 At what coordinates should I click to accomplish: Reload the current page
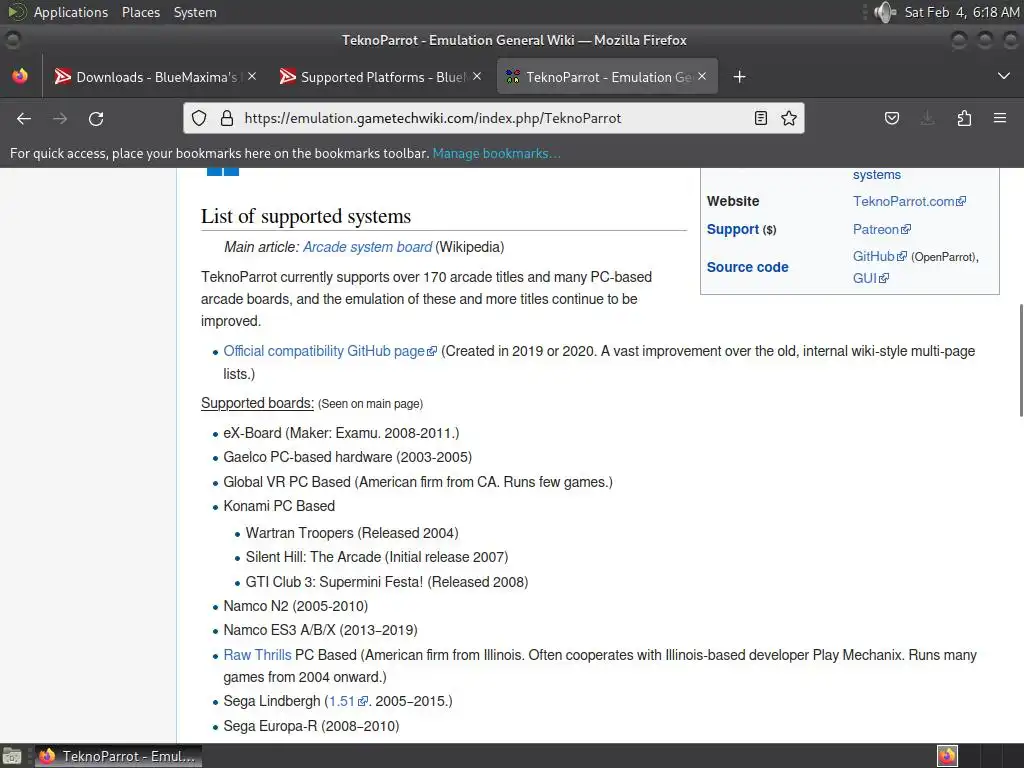[x=96, y=118]
